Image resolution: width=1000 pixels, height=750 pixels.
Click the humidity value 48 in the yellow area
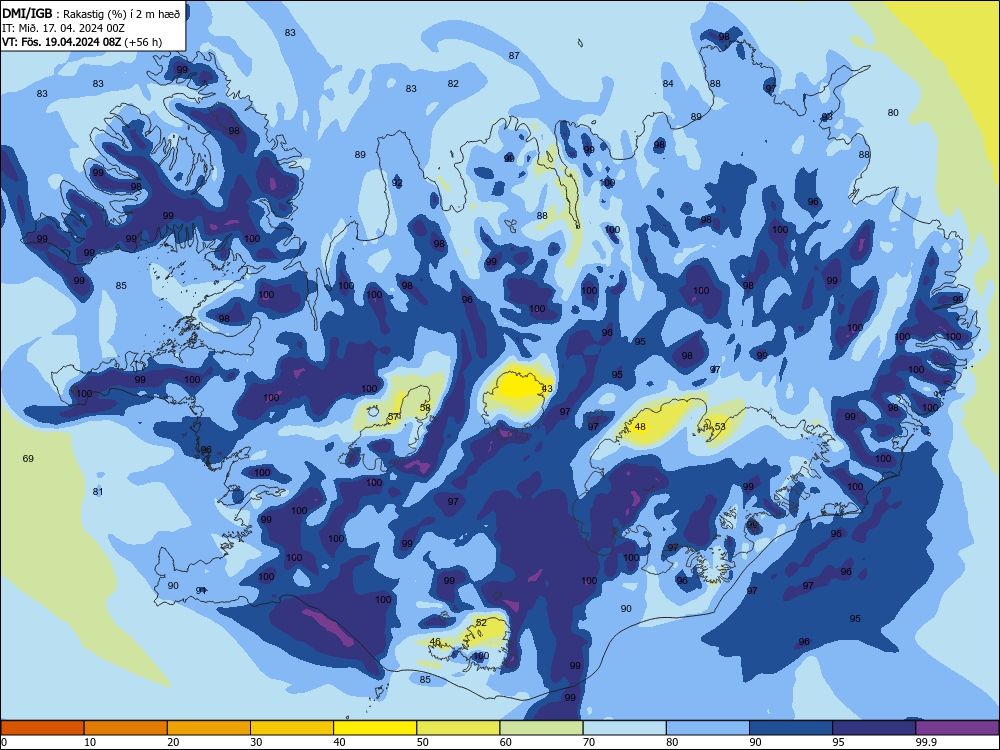pos(640,427)
